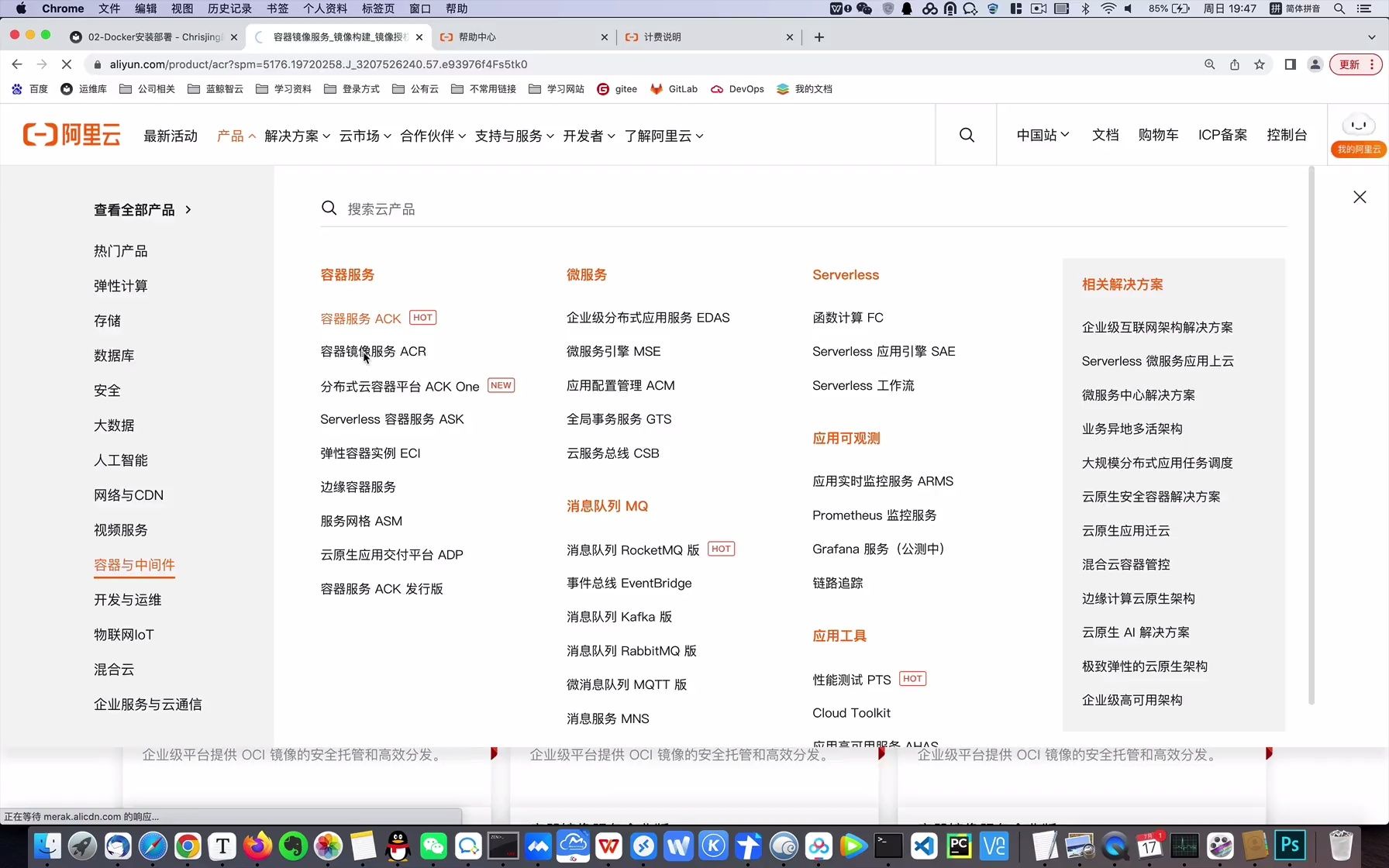Viewport: 1389px width, 868px height.
Task: Open Spotlight search in menu bar
Action: pos(1339,9)
